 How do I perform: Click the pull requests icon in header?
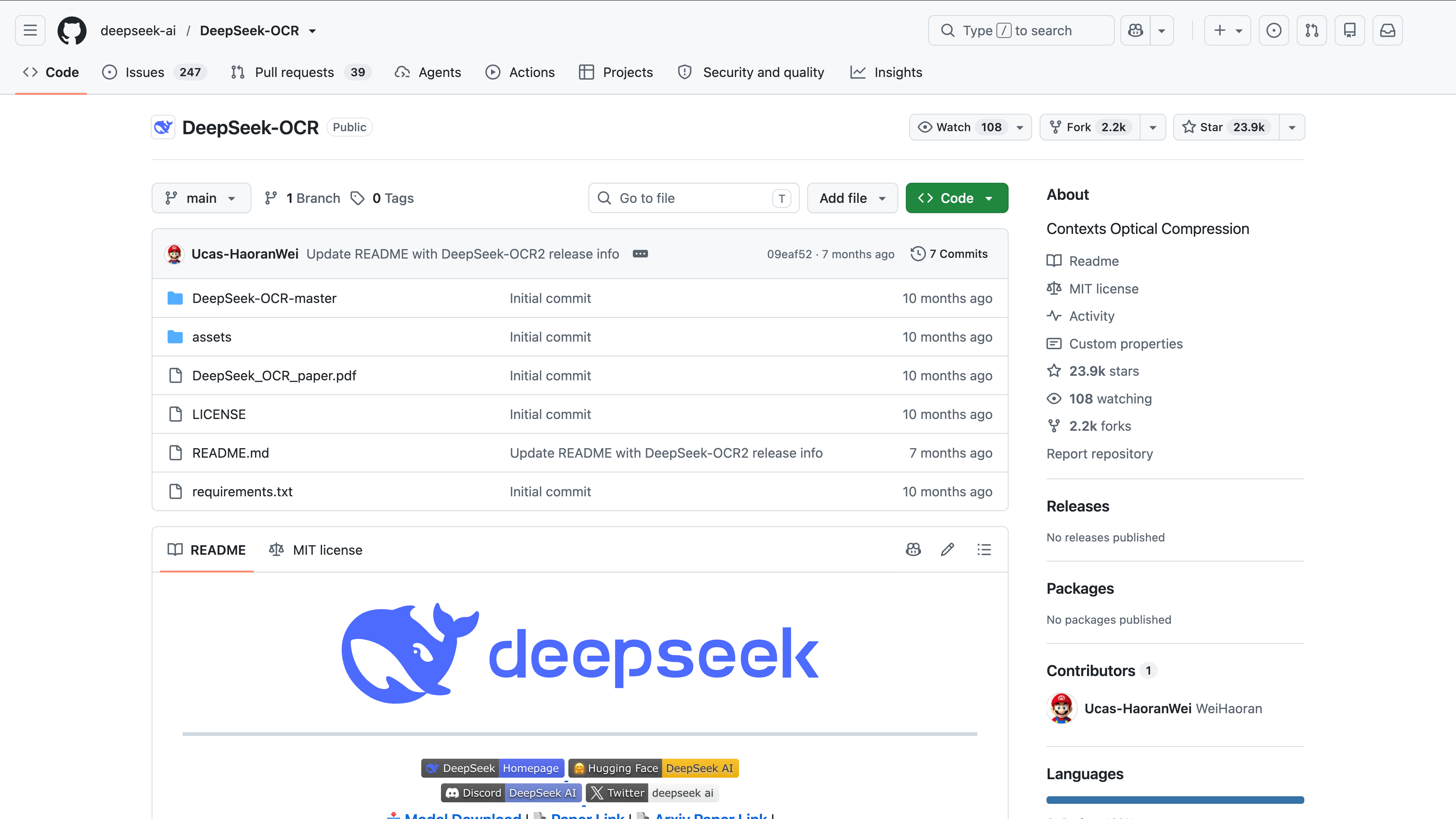tap(1312, 30)
